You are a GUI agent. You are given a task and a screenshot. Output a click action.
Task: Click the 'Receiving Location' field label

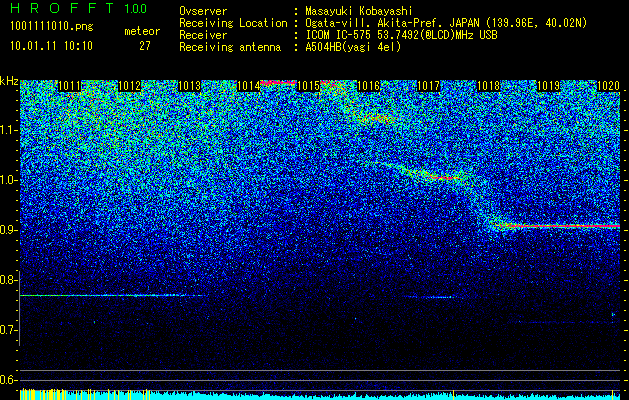tap(233, 23)
